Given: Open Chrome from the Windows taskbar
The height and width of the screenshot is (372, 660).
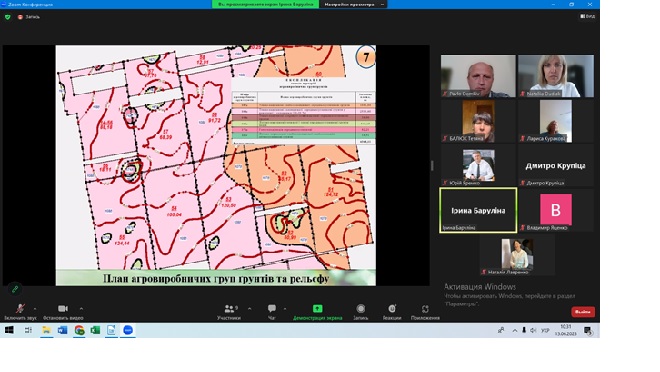Looking at the screenshot, I should click(x=79, y=330).
